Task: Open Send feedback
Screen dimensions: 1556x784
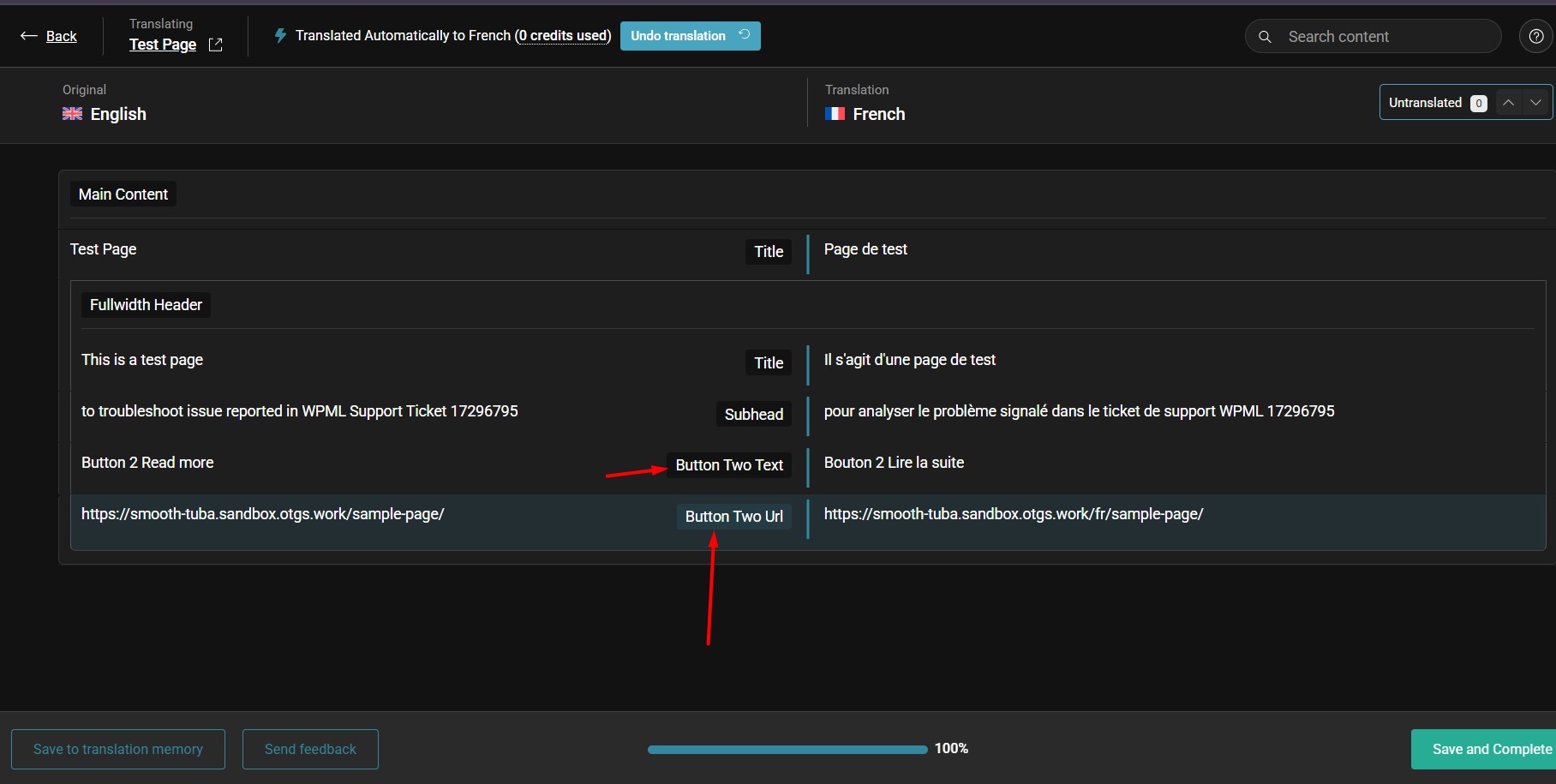Action: [x=310, y=749]
